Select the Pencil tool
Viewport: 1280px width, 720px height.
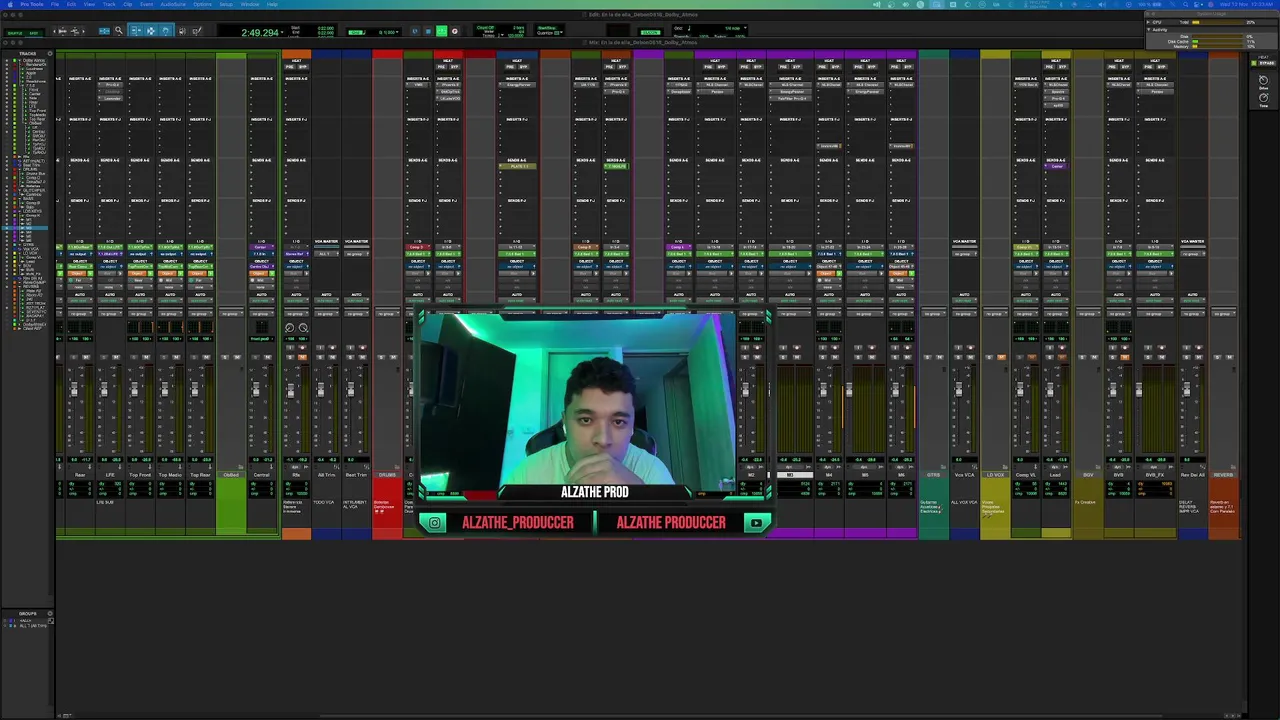pos(196,31)
